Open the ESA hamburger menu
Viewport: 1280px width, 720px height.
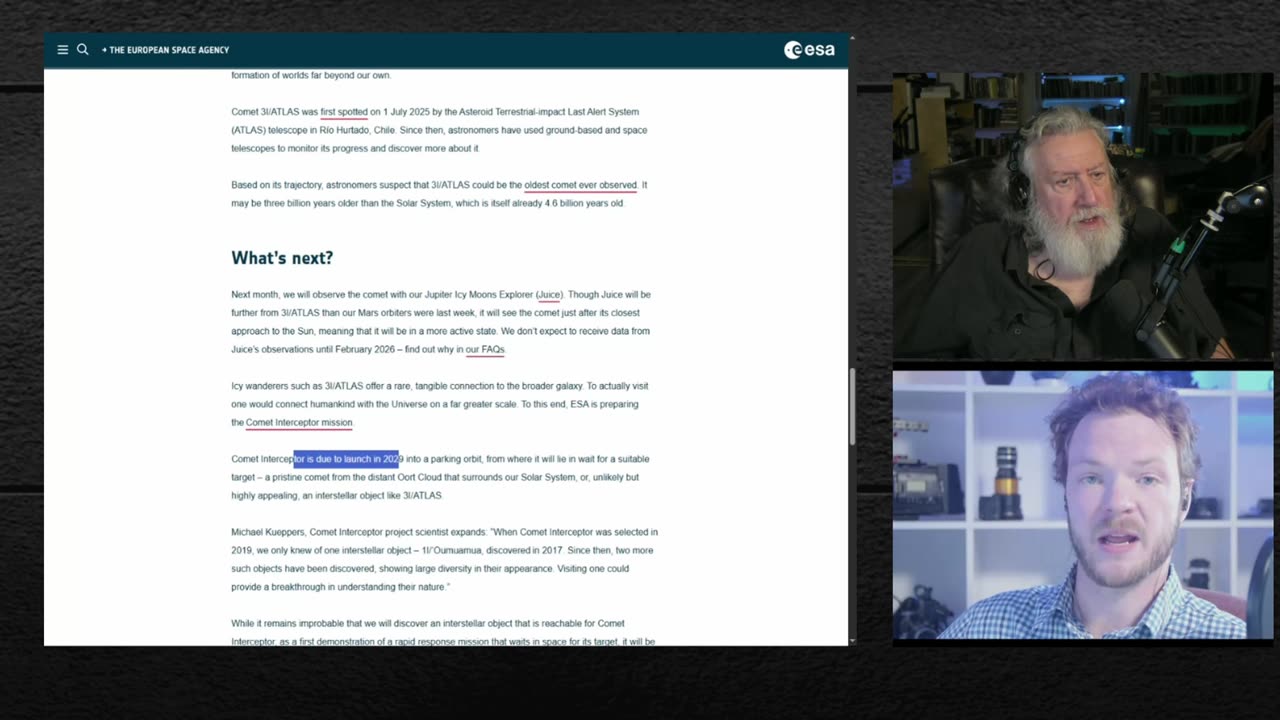pos(62,49)
